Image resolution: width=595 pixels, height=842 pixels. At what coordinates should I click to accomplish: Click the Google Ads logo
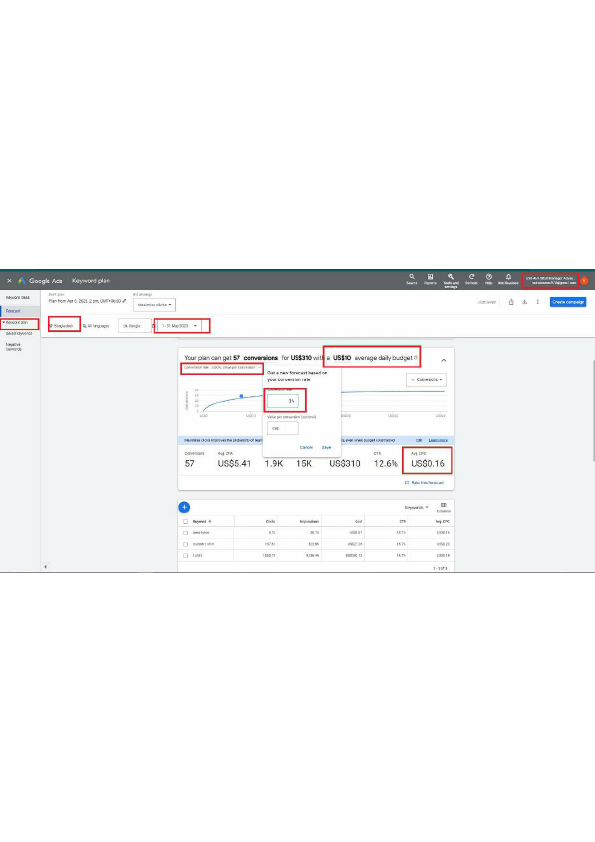tap(41, 281)
